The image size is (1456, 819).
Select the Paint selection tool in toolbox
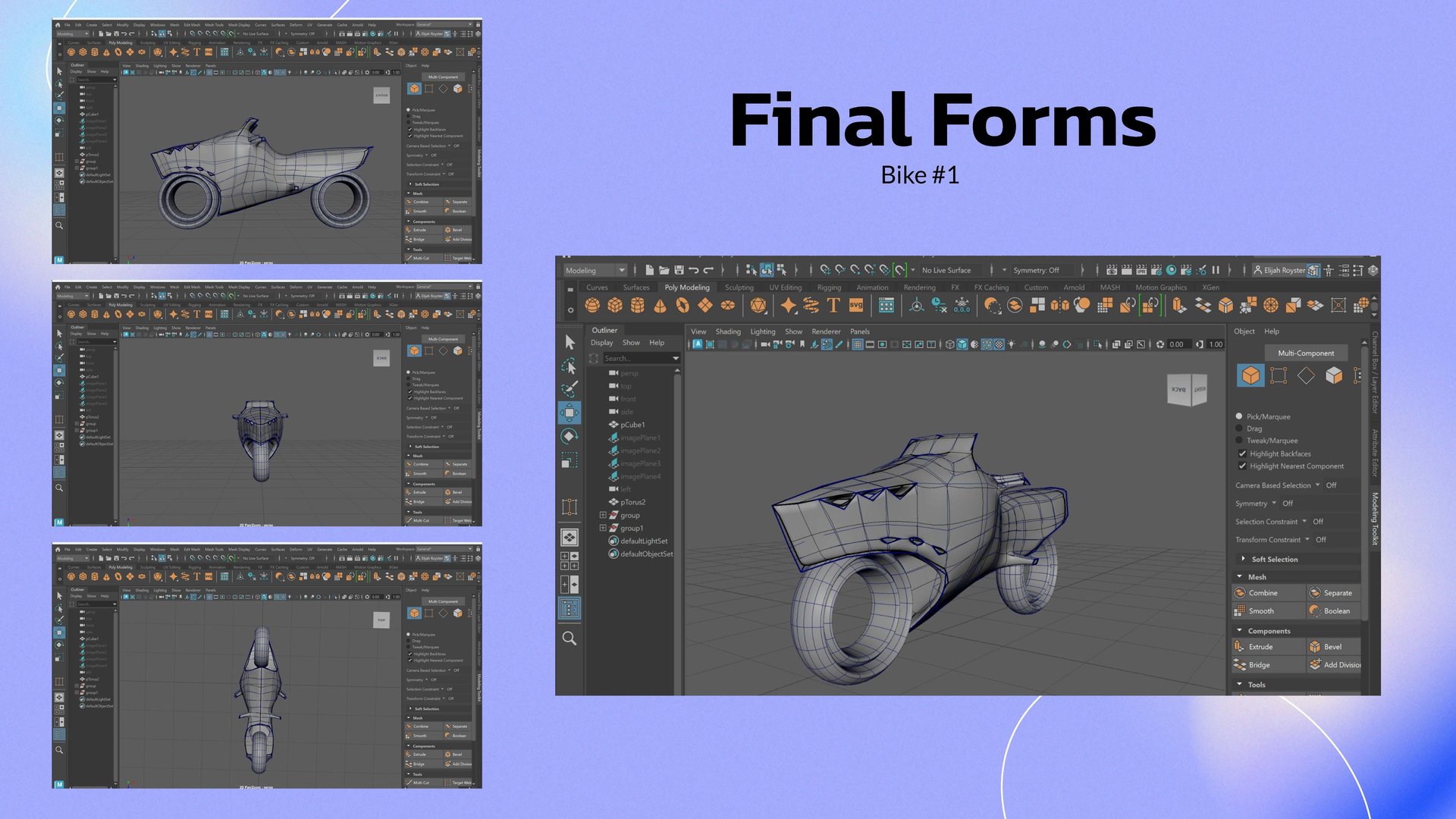tap(570, 390)
